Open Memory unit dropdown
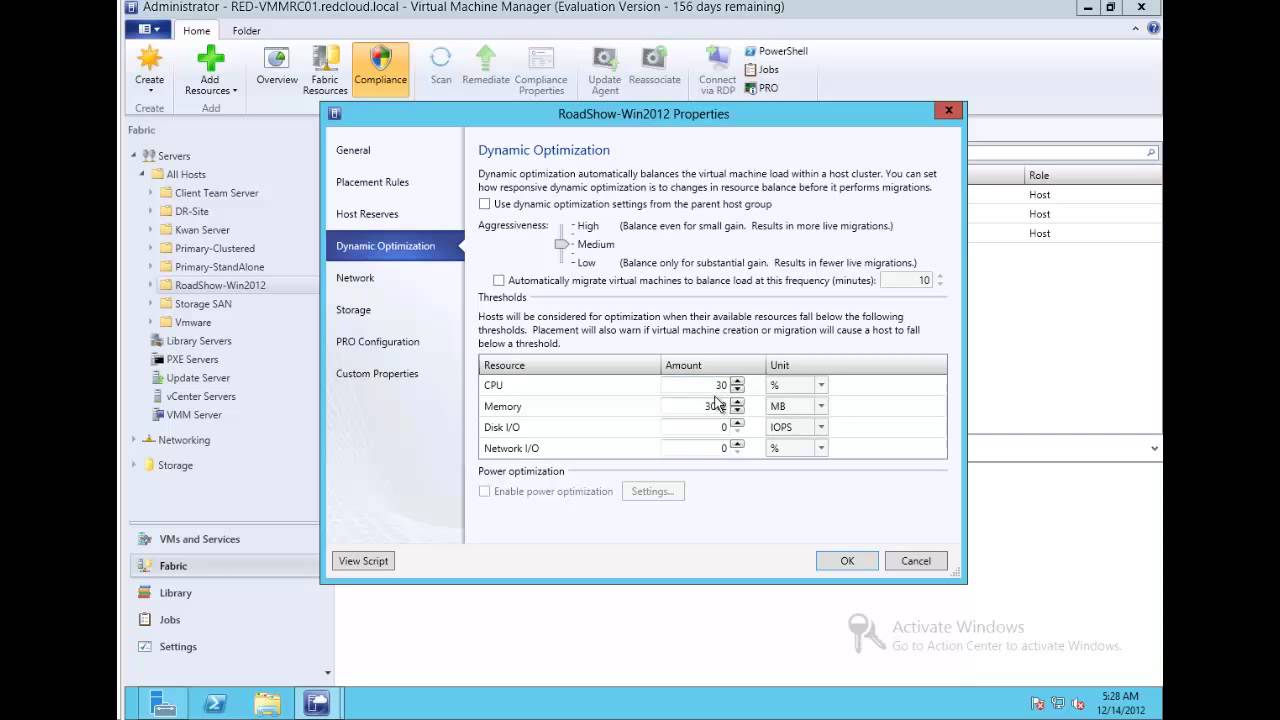The width and height of the screenshot is (1280, 720). pyautogui.click(x=821, y=406)
